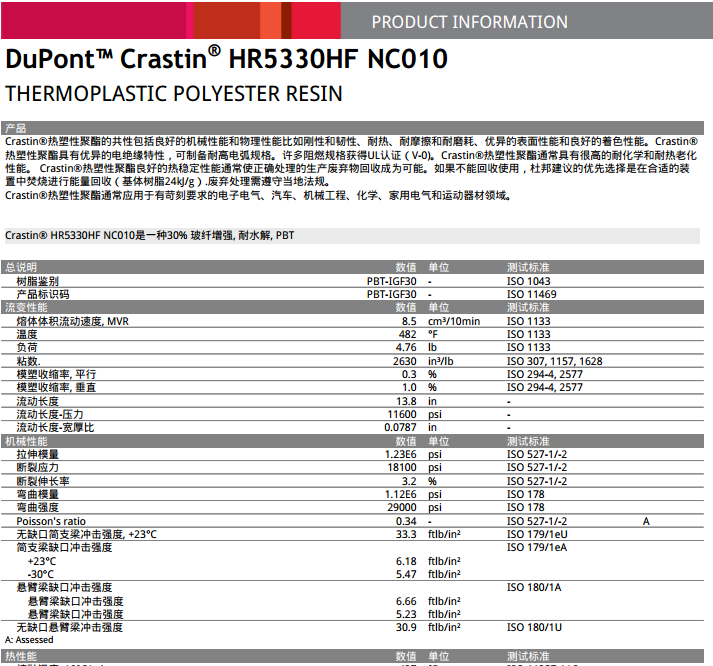Select the 无缺口悬臂梁冲击强度 label
713x666 pixels.
tap(70, 627)
